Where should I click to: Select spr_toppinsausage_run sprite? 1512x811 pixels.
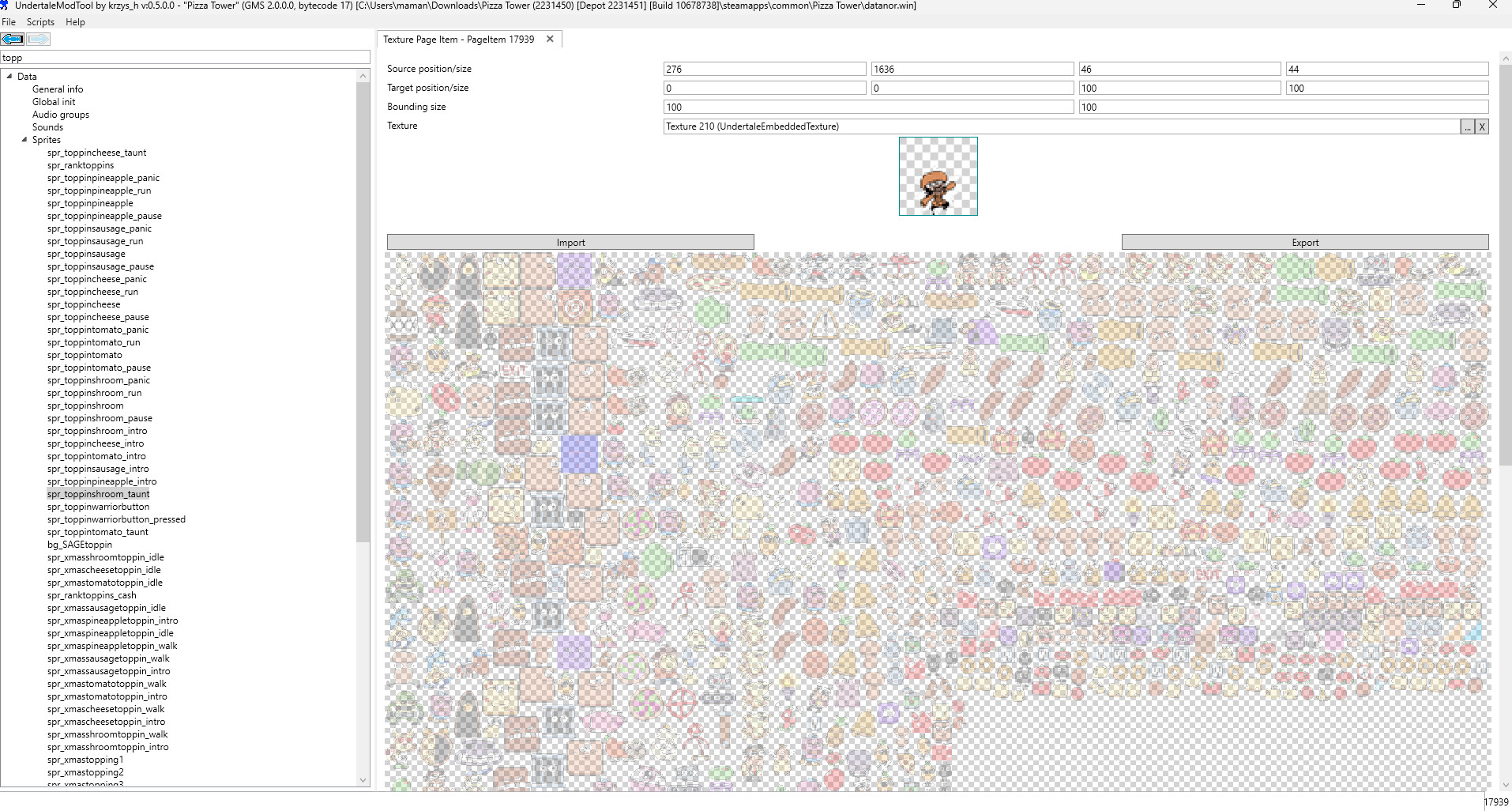click(96, 241)
